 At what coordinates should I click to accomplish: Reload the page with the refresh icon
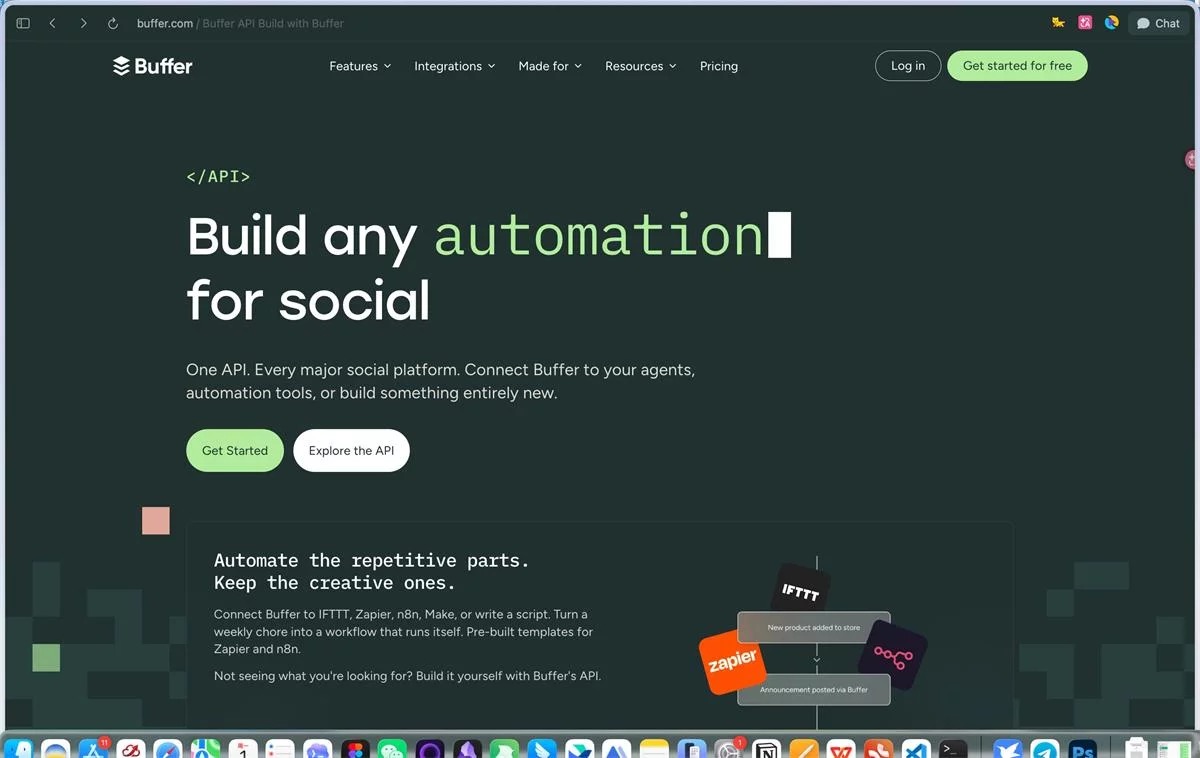[x=113, y=23]
